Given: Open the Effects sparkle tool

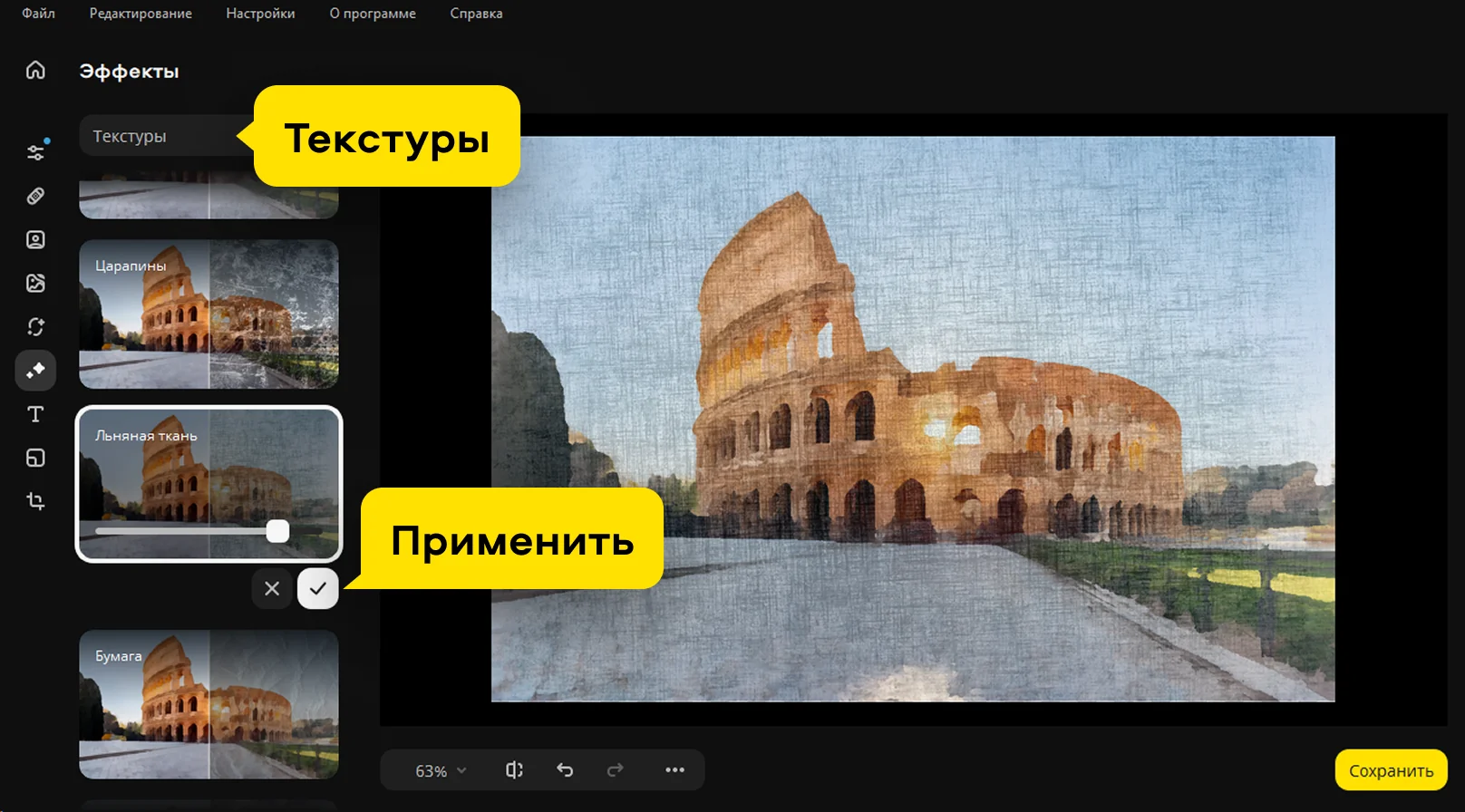Looking at the screenshot, I should (35, 370).
